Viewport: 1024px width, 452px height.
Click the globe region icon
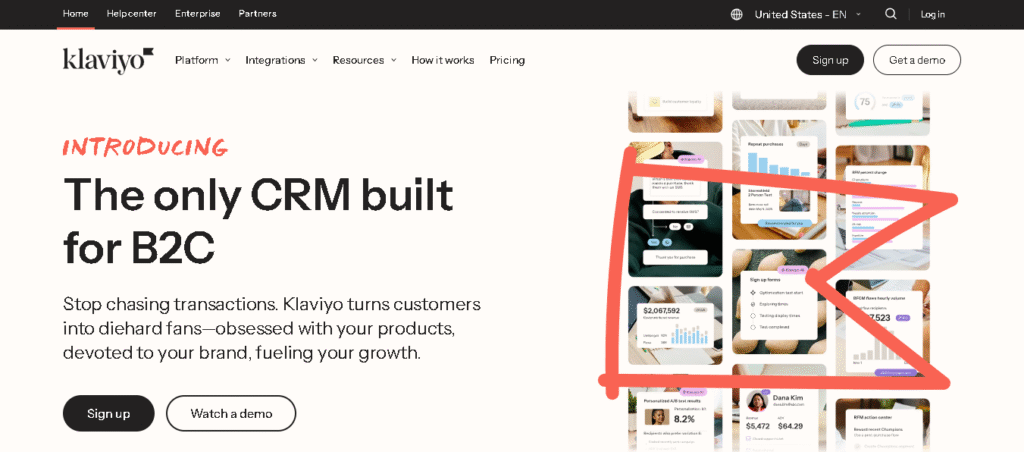point(737,14)
